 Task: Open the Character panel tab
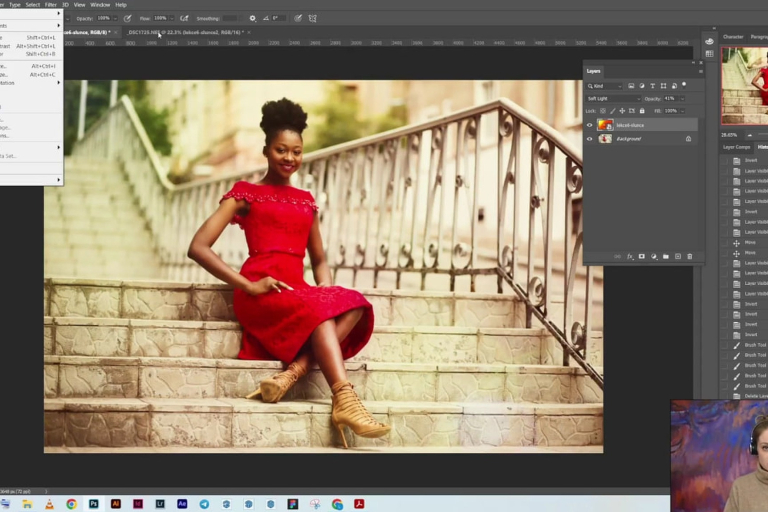click(x=733, y=37)
